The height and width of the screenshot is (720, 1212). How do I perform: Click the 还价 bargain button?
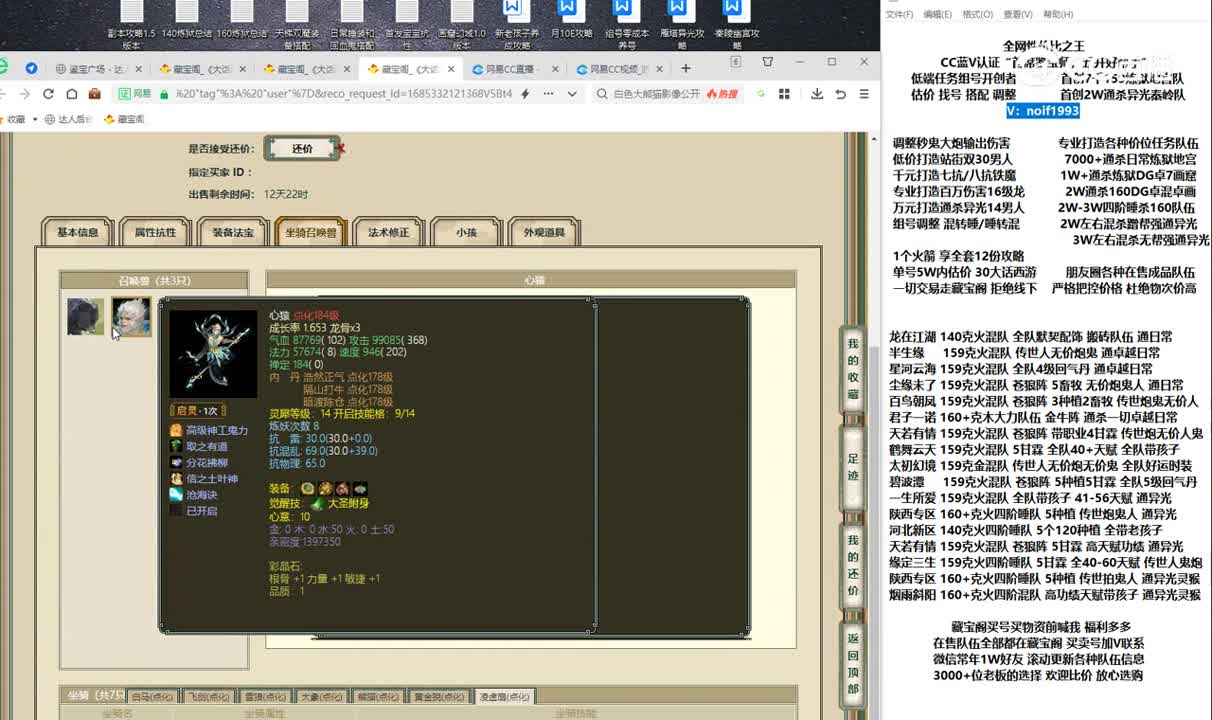pos(302,149)
